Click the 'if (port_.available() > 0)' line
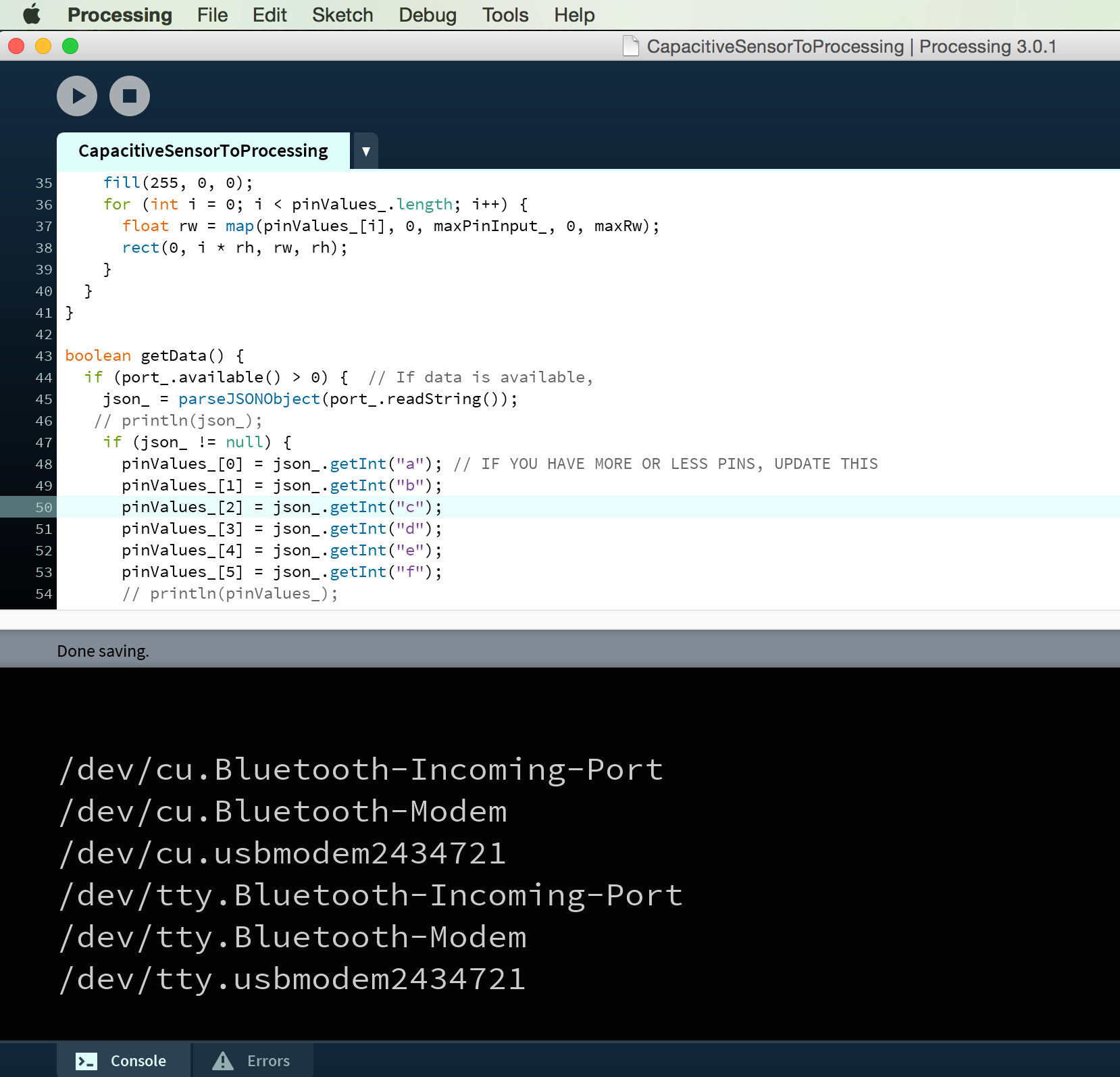The image size is (1120, 1077). coord(216,377)
